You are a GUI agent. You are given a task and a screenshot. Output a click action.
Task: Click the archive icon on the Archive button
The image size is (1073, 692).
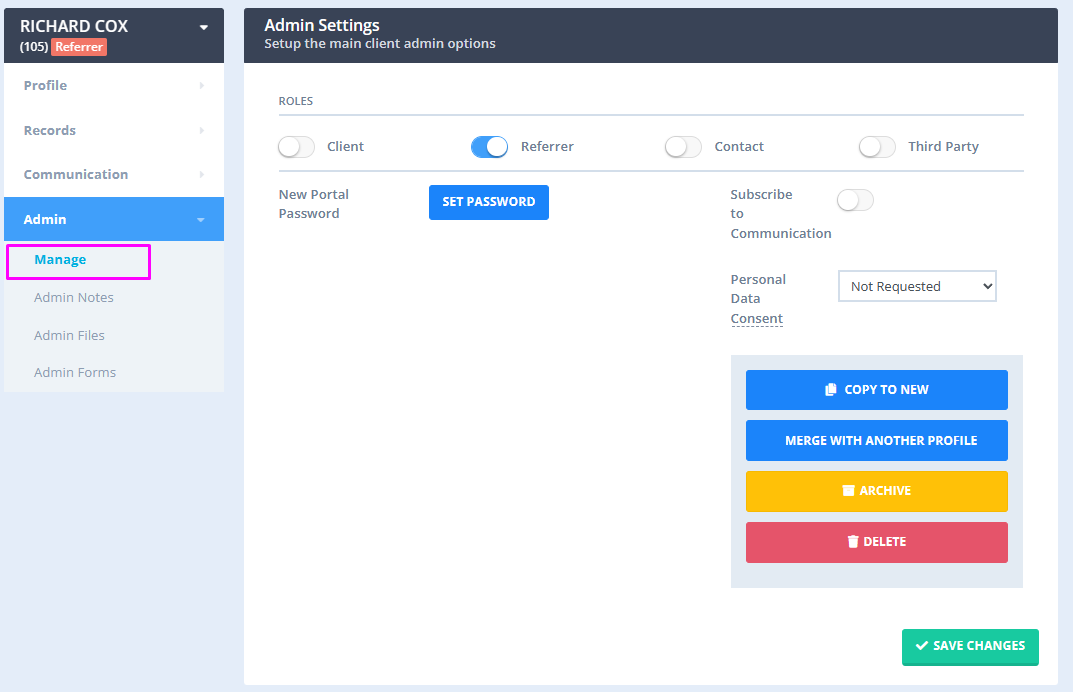click(x=848, y=491)
